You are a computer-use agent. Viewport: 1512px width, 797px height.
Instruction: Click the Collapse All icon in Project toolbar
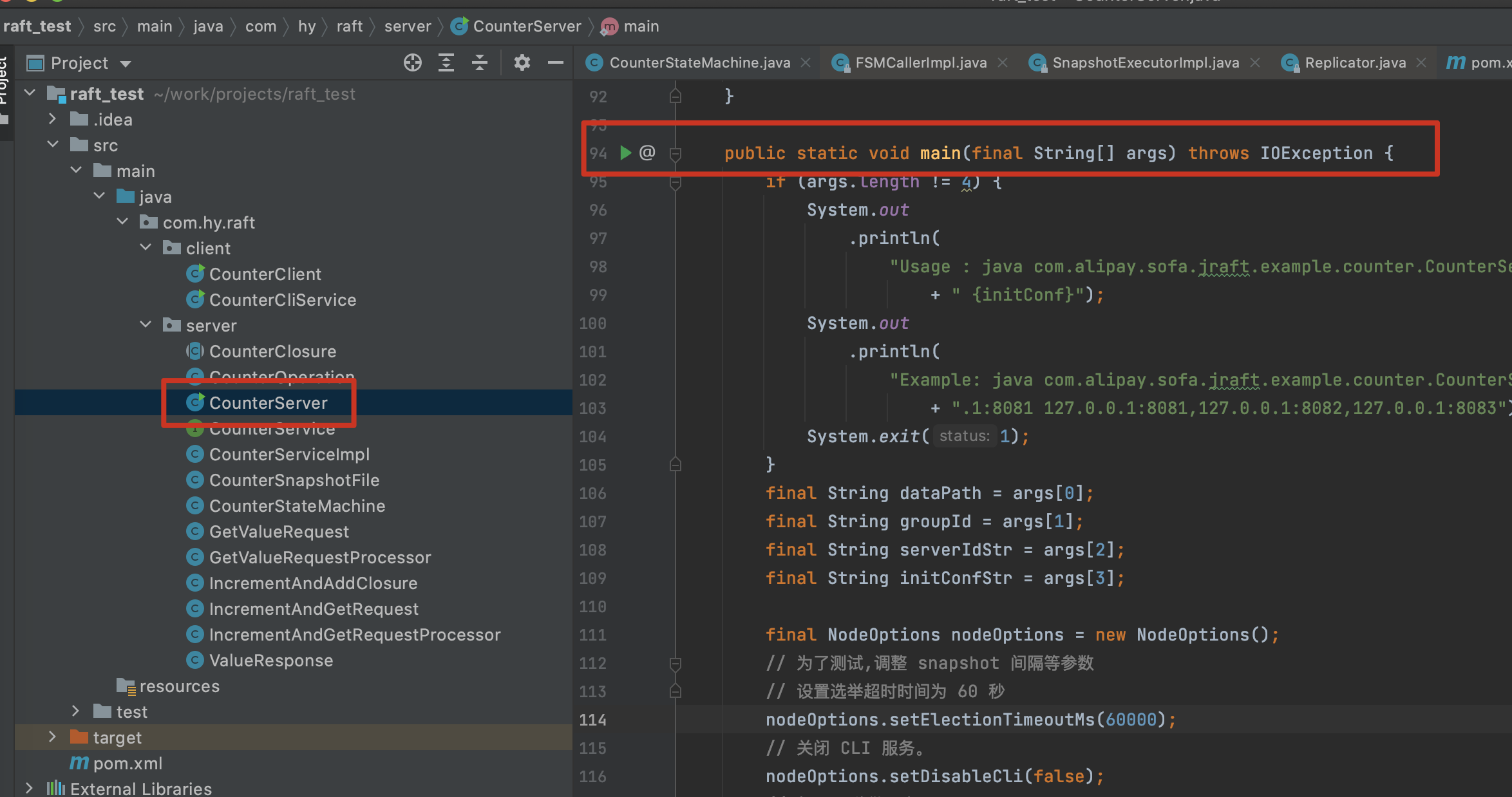click(479, 62)
